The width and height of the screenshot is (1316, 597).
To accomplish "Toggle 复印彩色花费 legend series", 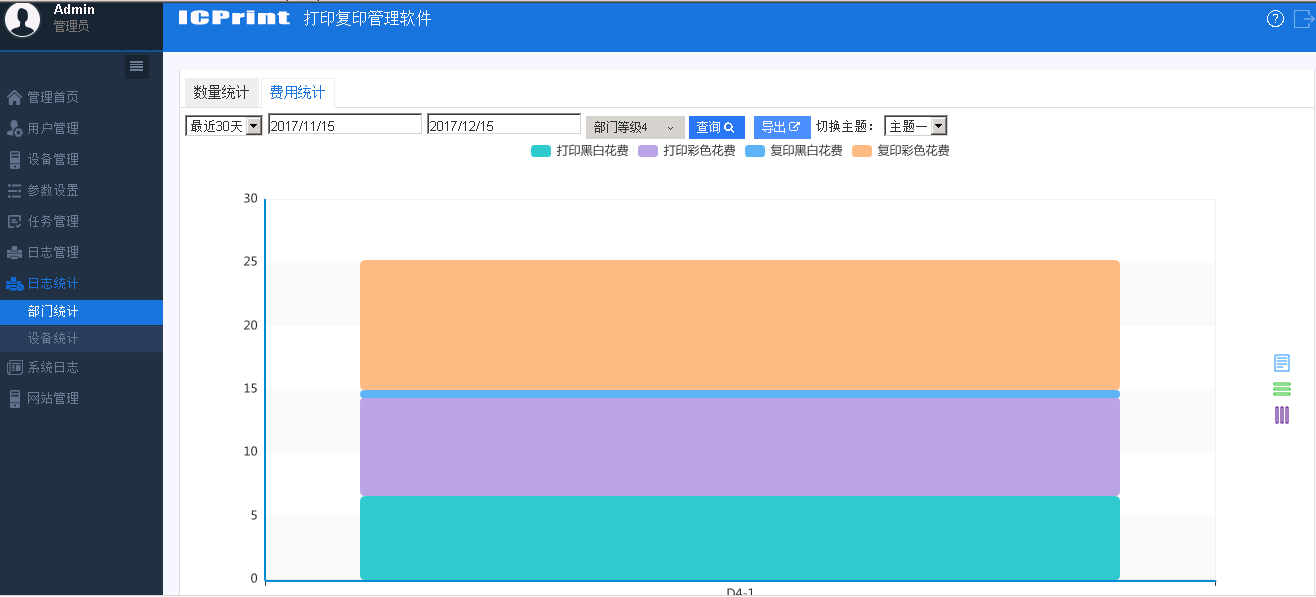I will pos(901,151).
